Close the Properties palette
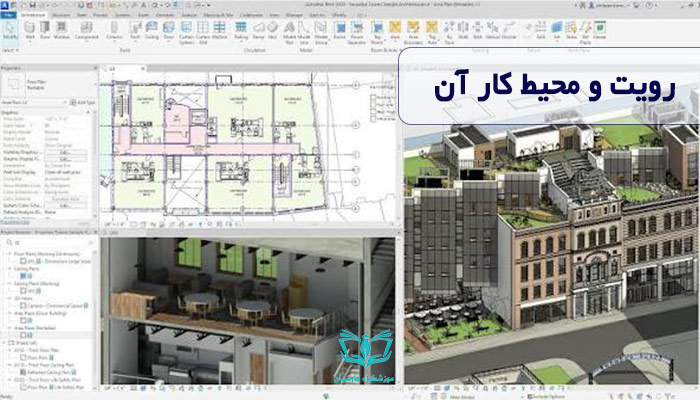Image resolution: width=700 pixels, height=400 pixels. (x=95, y=68)
